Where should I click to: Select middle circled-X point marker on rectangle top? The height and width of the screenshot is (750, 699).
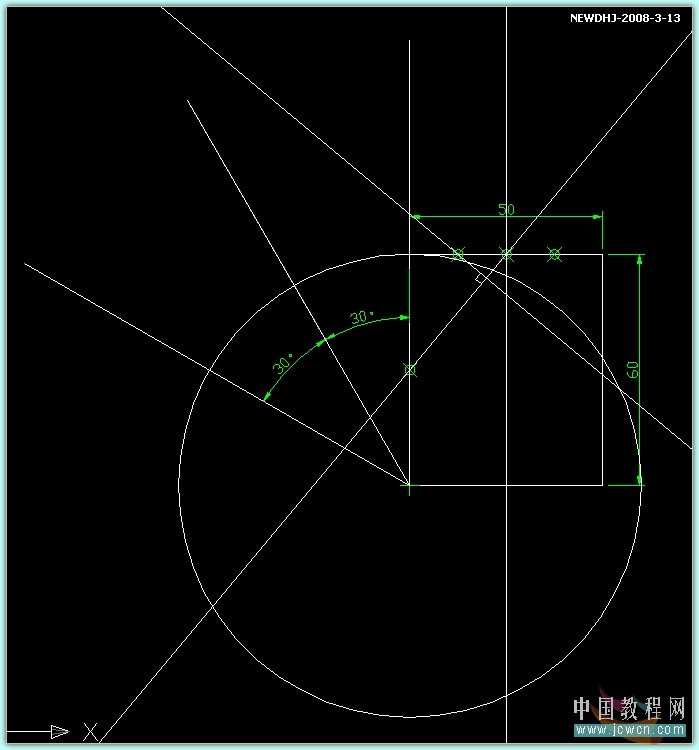[506, 254]
